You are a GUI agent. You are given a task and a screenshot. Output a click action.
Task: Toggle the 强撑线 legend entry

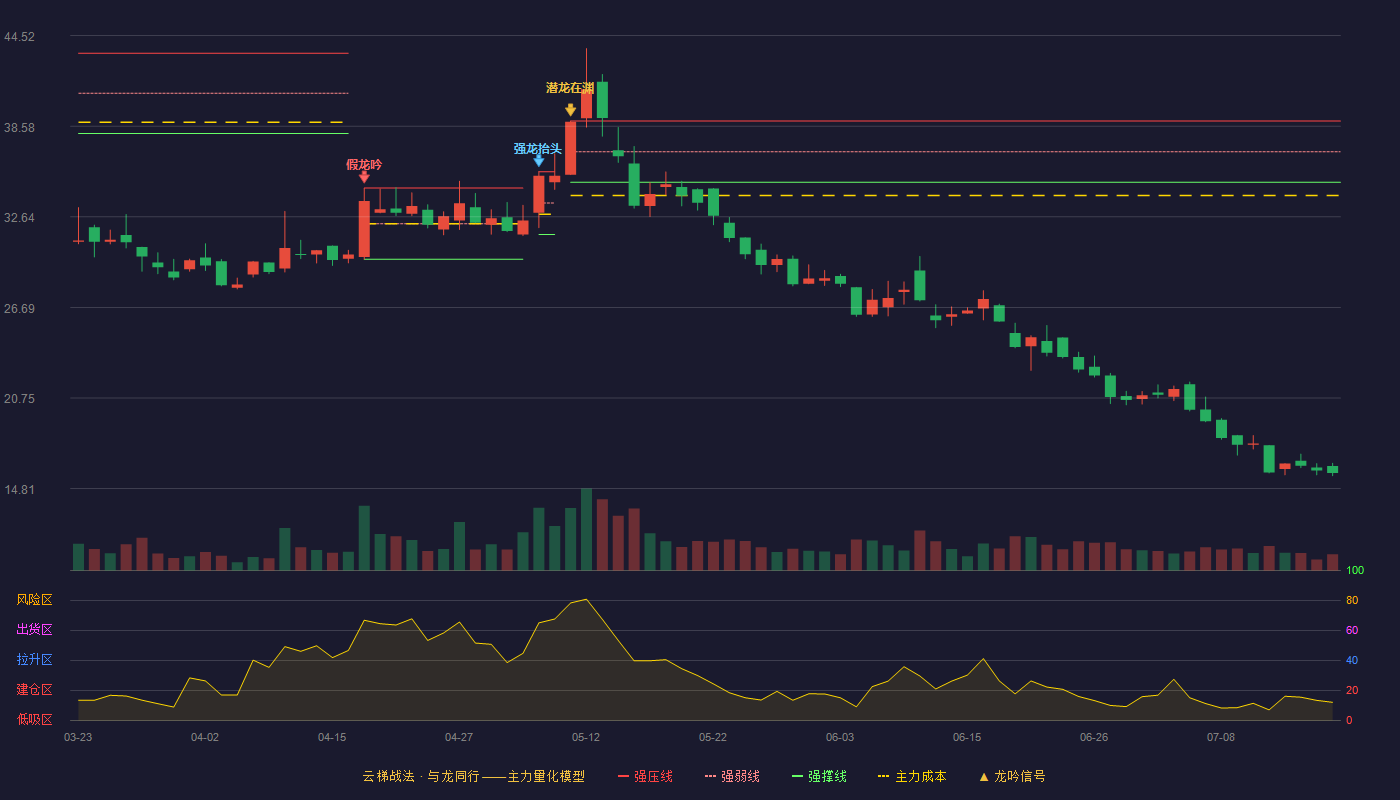point(819,776)
